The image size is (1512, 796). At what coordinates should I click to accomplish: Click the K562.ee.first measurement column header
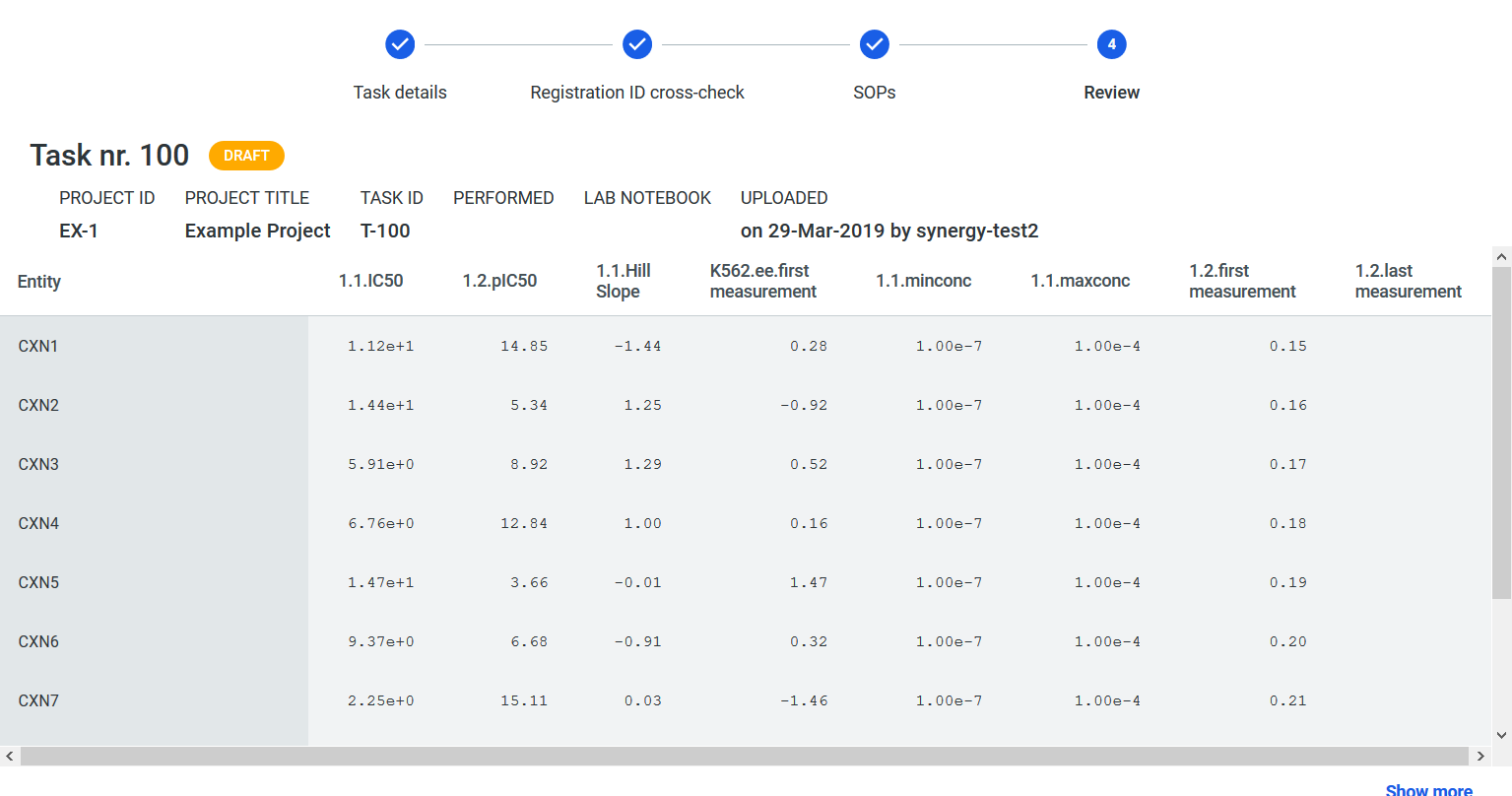763,281
